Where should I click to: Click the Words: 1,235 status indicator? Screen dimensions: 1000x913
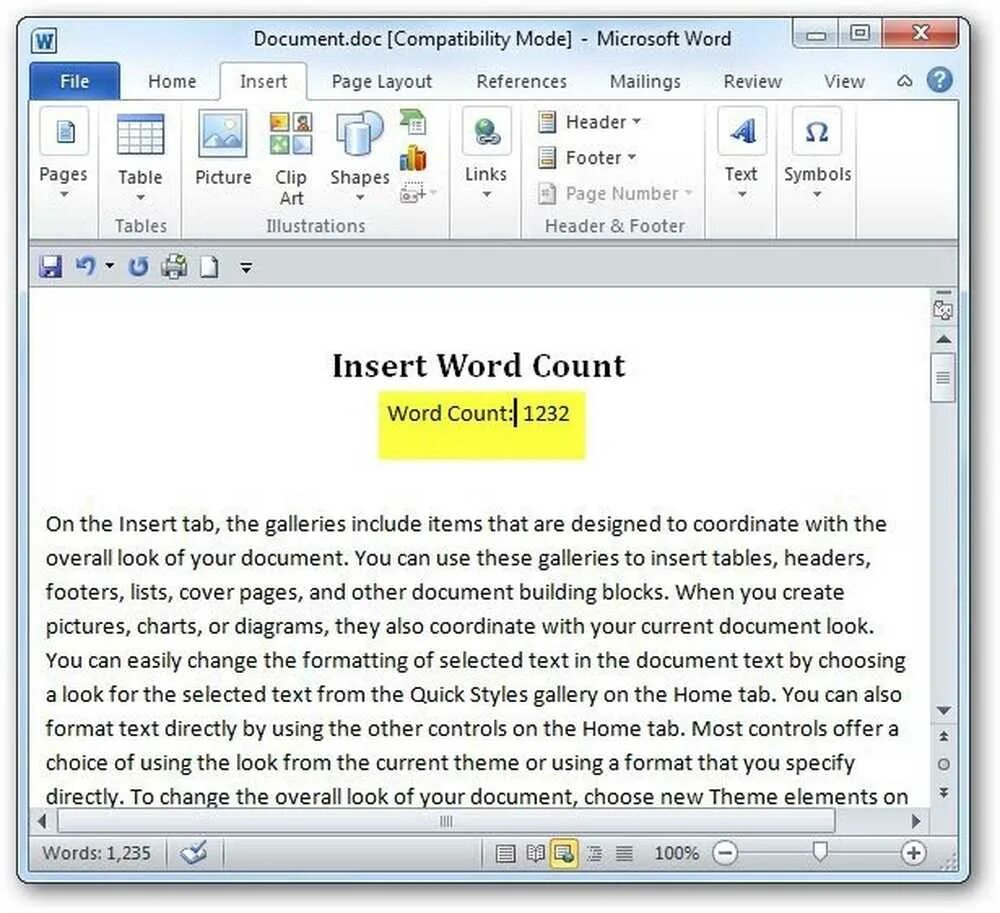(x=96, y=853)
